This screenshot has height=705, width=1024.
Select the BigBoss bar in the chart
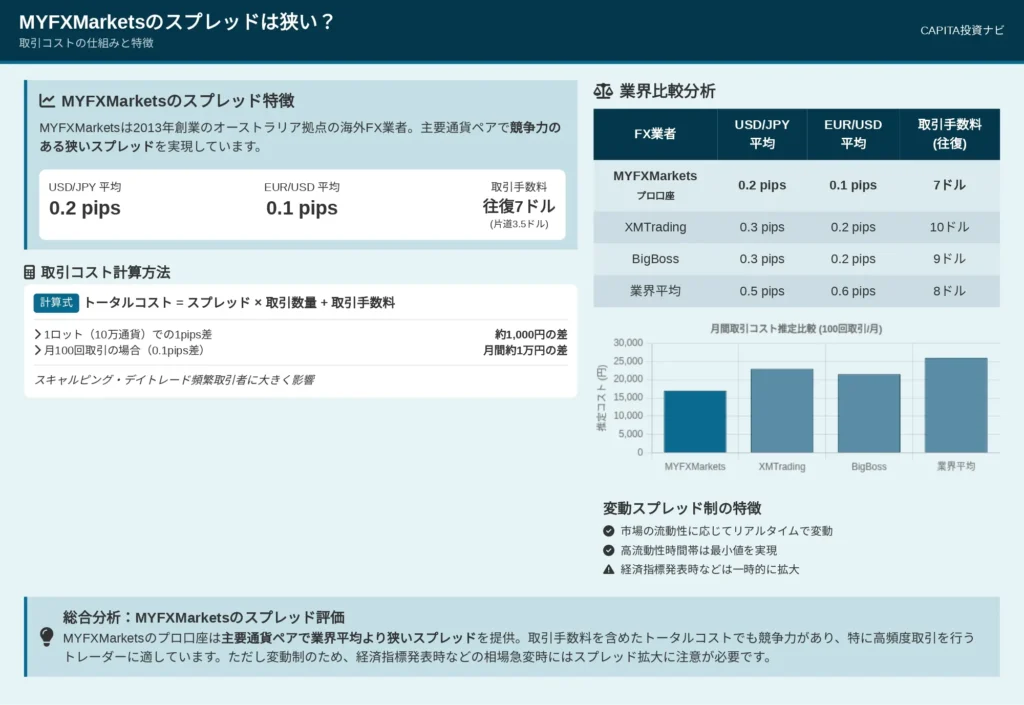(869, 413)
